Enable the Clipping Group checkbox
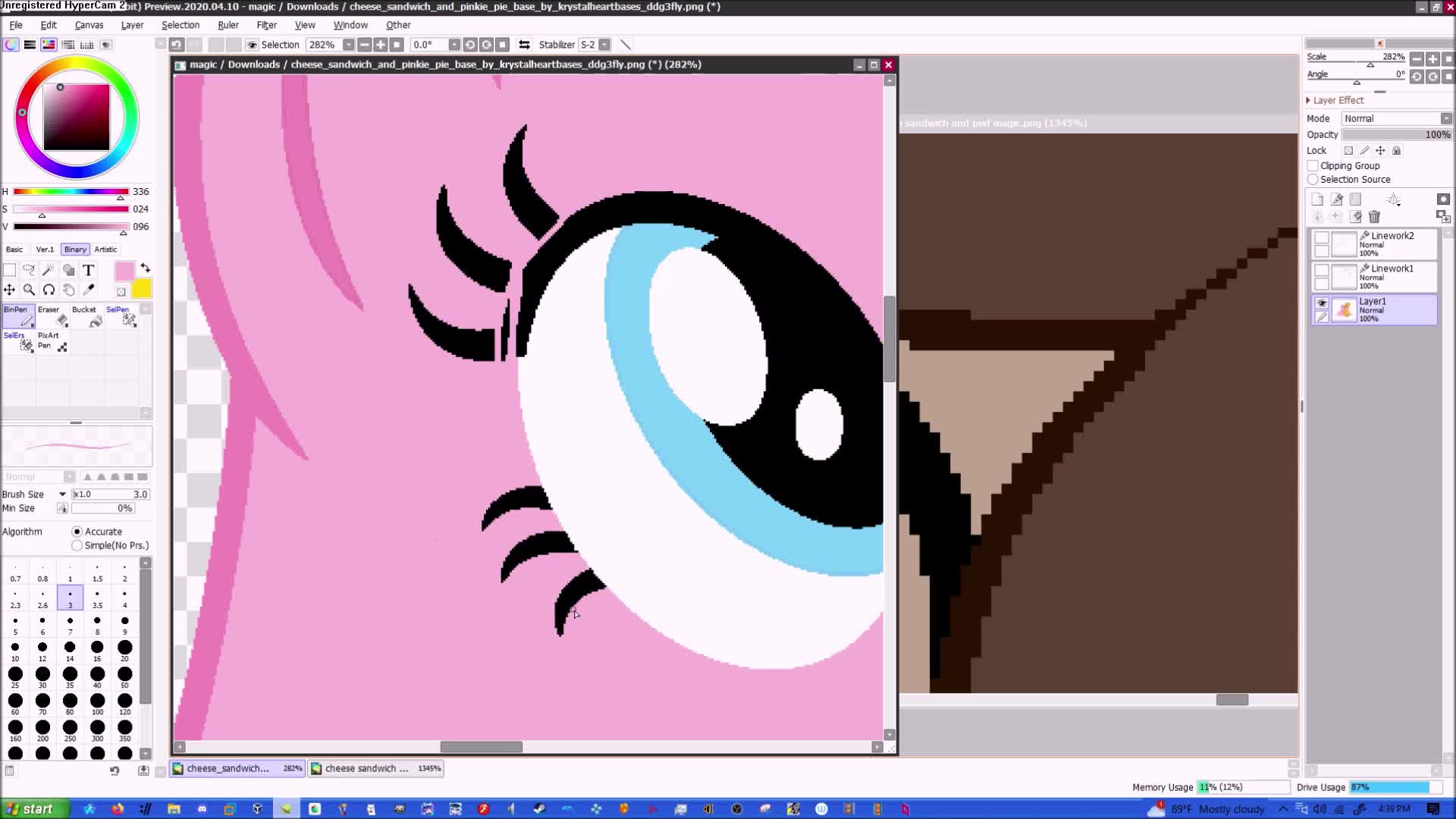 1313,166
